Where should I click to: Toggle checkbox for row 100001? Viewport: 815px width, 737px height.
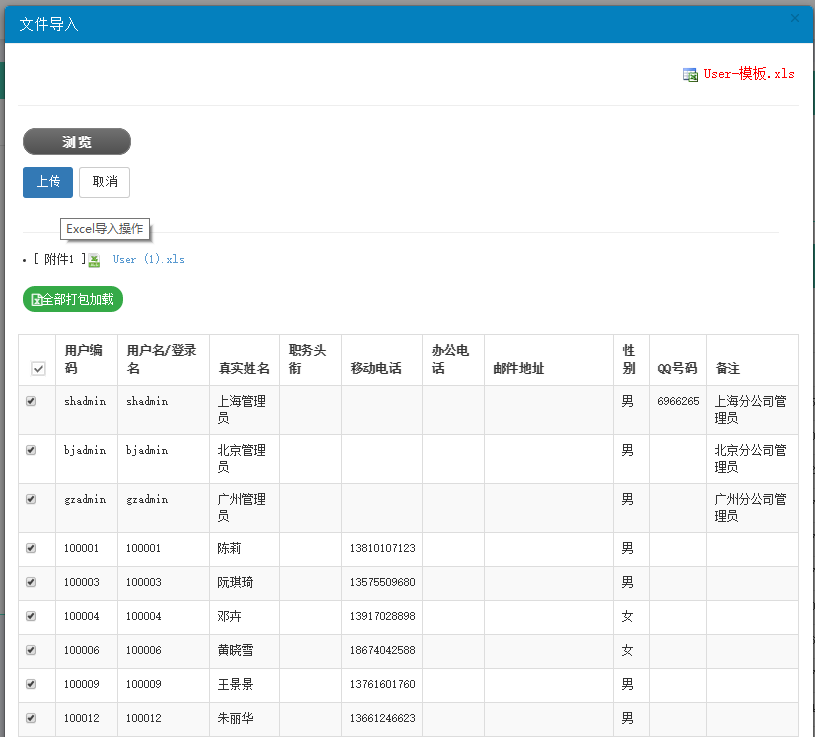31,548
